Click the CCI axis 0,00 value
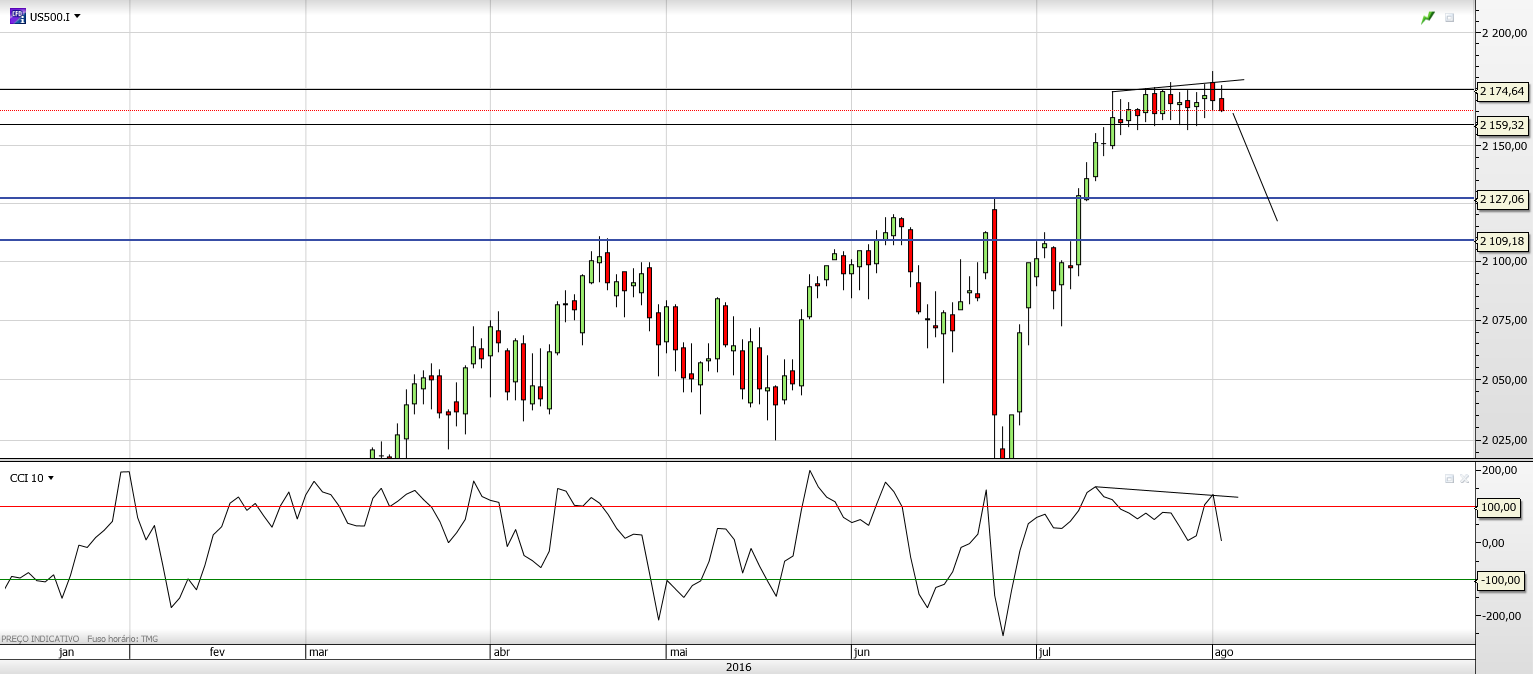The image size is (1533, 674). [1494, 543]
